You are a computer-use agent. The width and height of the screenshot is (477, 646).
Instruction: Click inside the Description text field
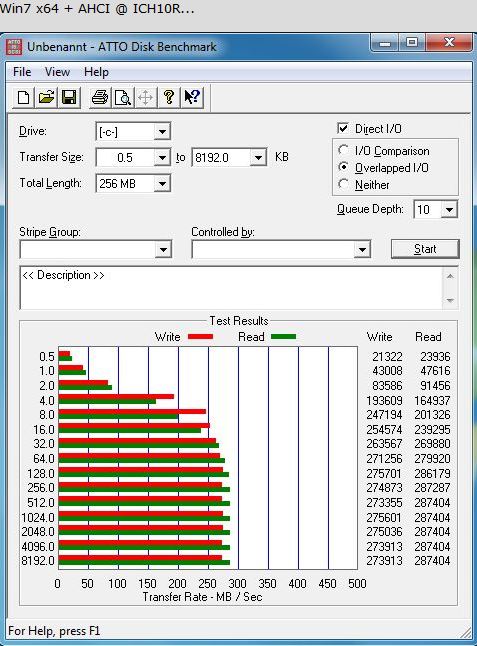click(231, 288)
